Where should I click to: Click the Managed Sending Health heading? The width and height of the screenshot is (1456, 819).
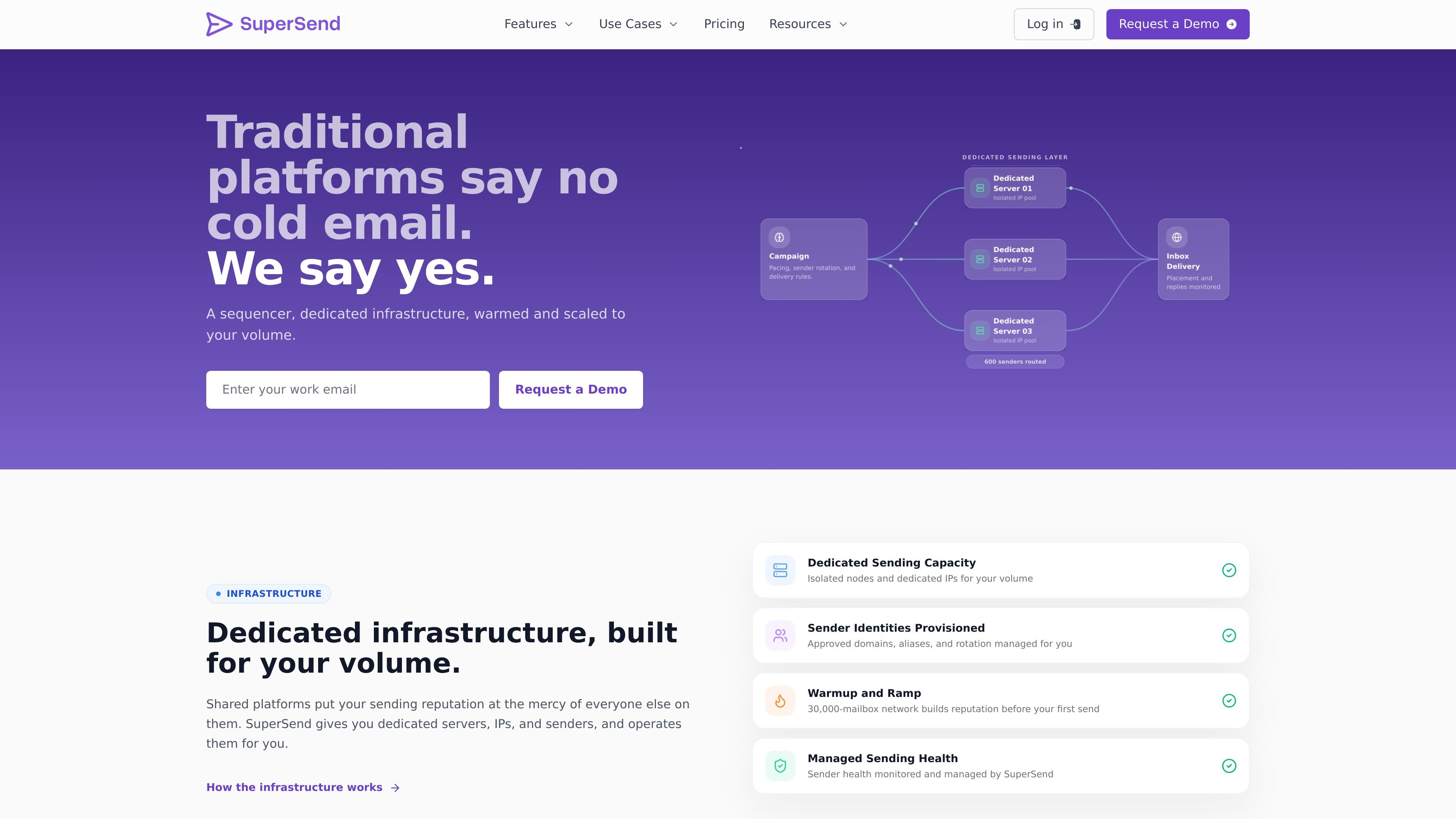click(882, 758)
